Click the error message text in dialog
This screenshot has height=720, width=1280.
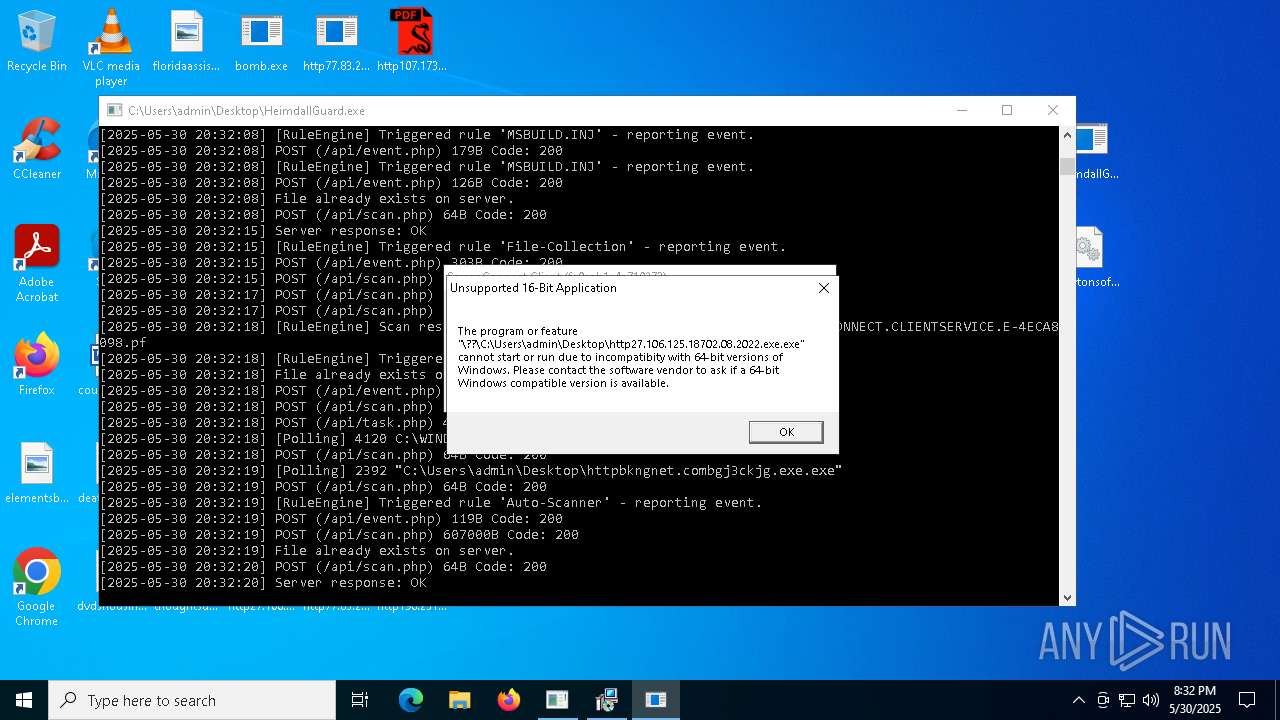[631, 357]
